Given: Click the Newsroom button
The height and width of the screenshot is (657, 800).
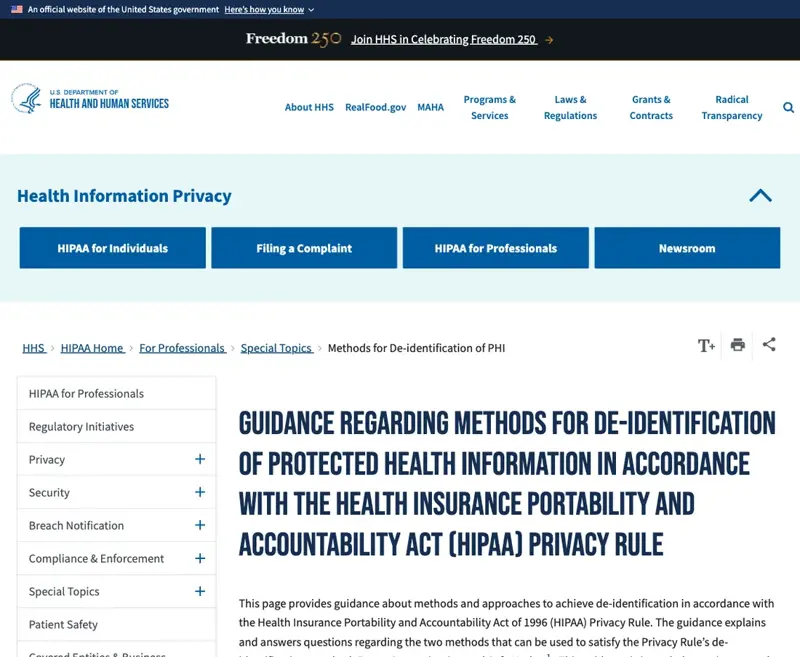Looking at the screenshot, I should (x=687, y=248).
